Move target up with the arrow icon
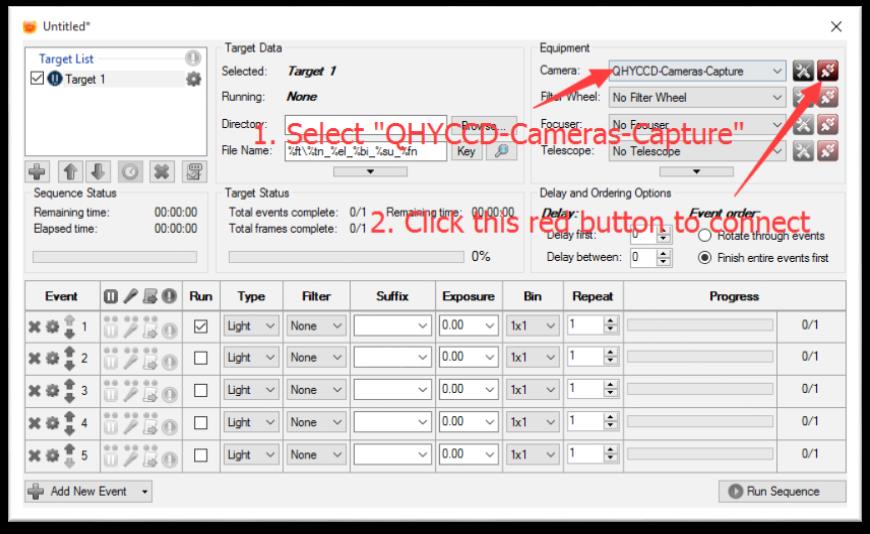870x534 pixels. 70,172
